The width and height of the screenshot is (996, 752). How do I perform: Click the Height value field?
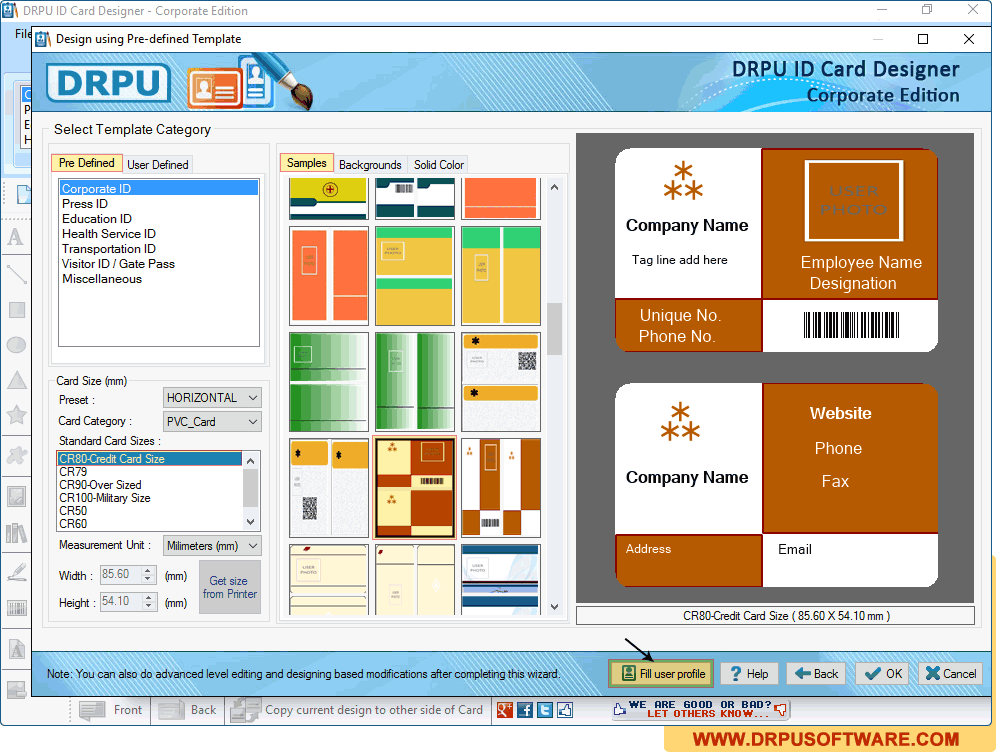pyautogui.click(x=121, y=601)
